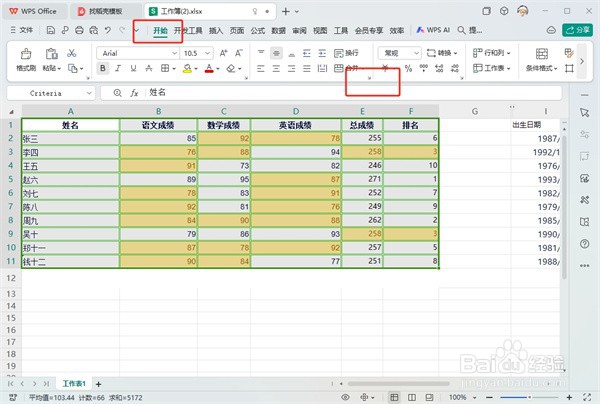Switch to 开始 Home tab
The width and height of the screenshot is (600, 404).
160,31
